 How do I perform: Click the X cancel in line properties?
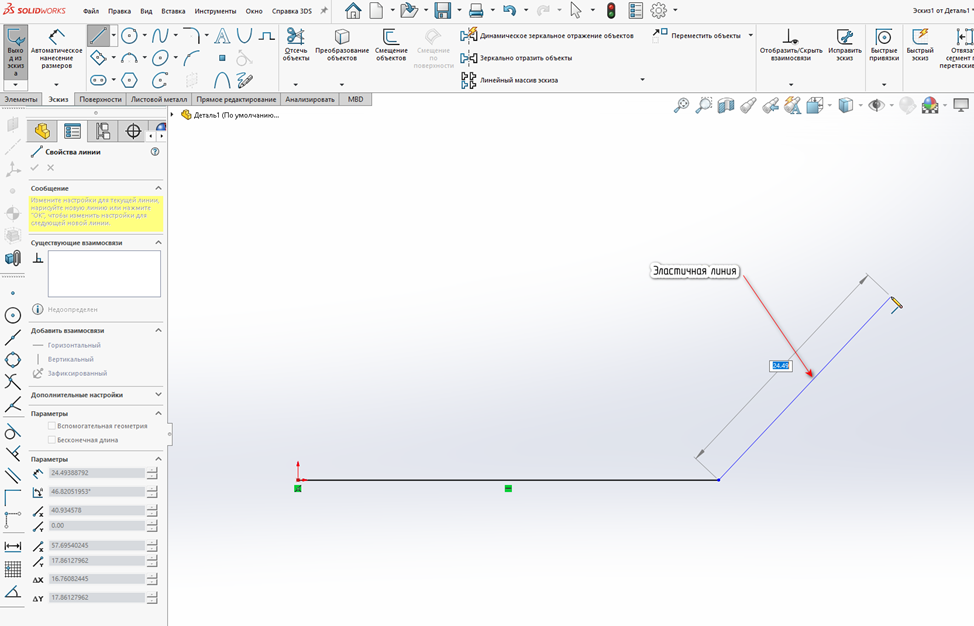[x=51, y=168]
